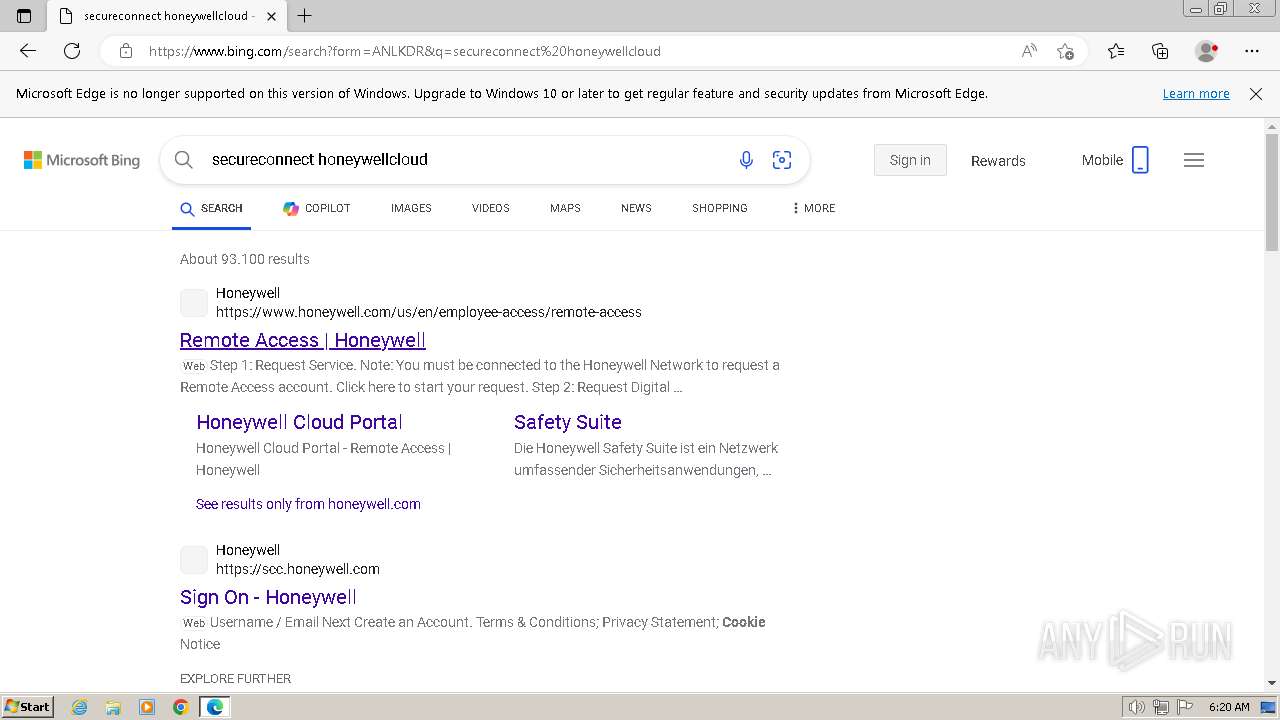Click the search magnifier icon
Screen dimensions: 1280x720
point(183,159)
